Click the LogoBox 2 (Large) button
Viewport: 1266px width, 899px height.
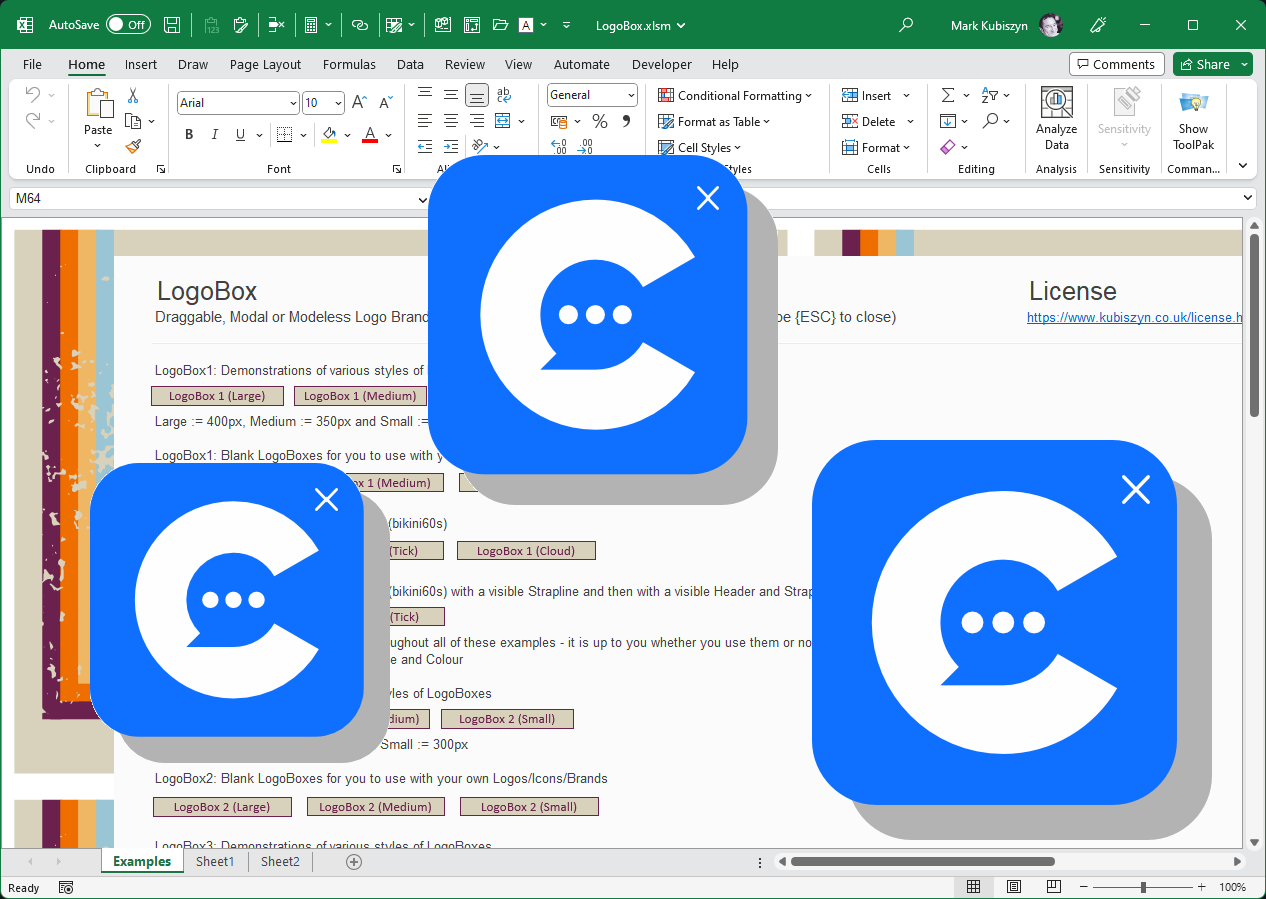click(x=222, y=807)
